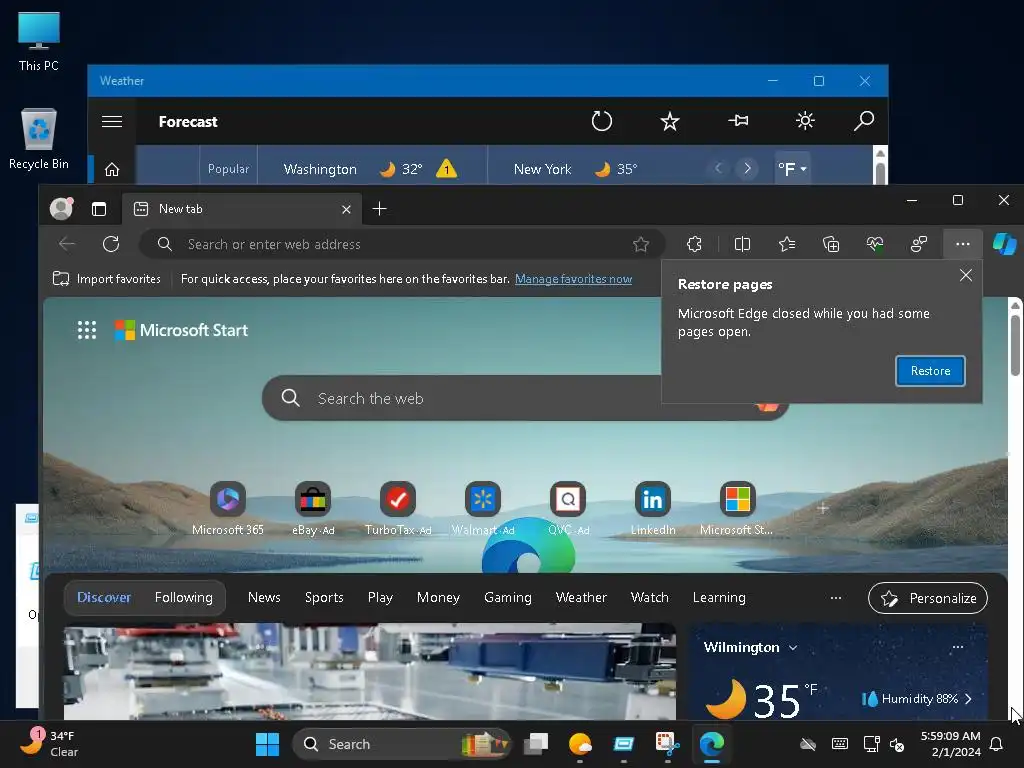Viewport: 1024px width, 768px height.
Task: Go to Weather home icon
Action: pyautogui.click(x=112, y=170)
